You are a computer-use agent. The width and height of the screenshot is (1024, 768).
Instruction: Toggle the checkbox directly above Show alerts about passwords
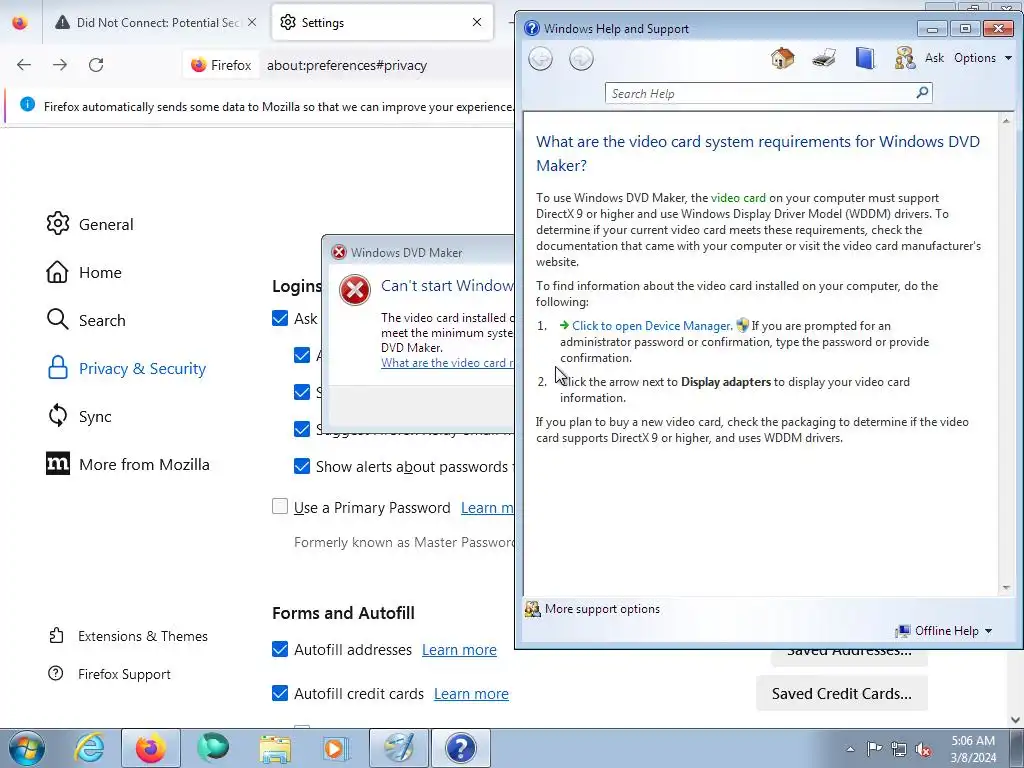(302, 429)
